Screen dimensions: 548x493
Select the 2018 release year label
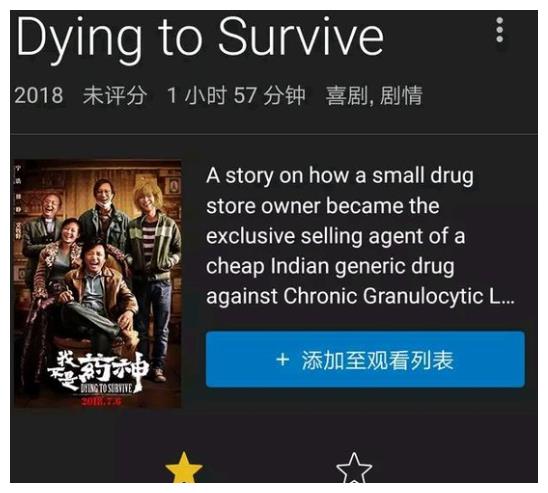[x=39, y=95]
